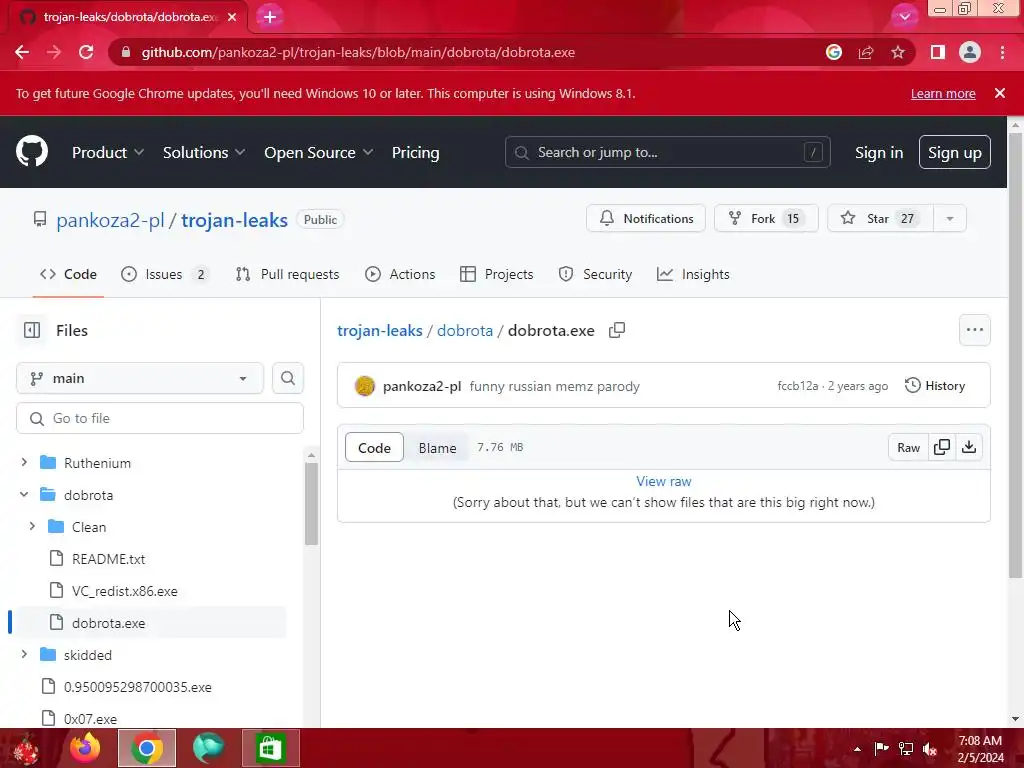Open the Open Source dropdown
The width and height of the screenshot is (1024, 768).
pyautogui.click(x=319, y=152)
